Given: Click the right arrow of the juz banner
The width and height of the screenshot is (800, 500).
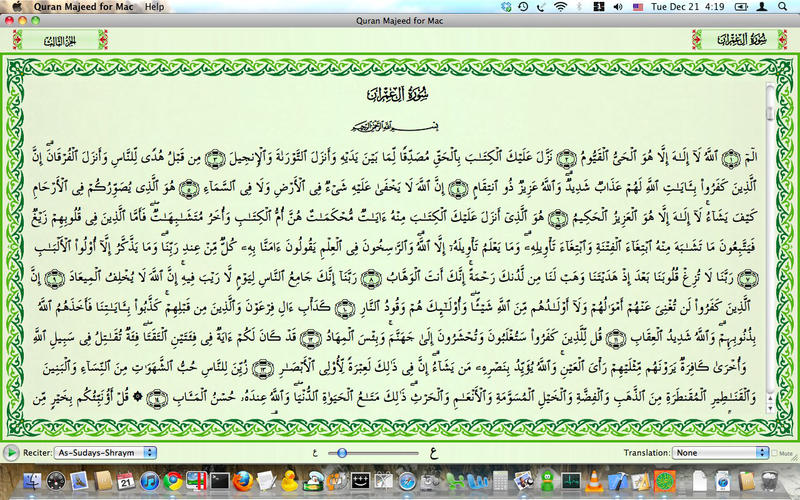Looking at the screenshot, I should click(103, 40).
